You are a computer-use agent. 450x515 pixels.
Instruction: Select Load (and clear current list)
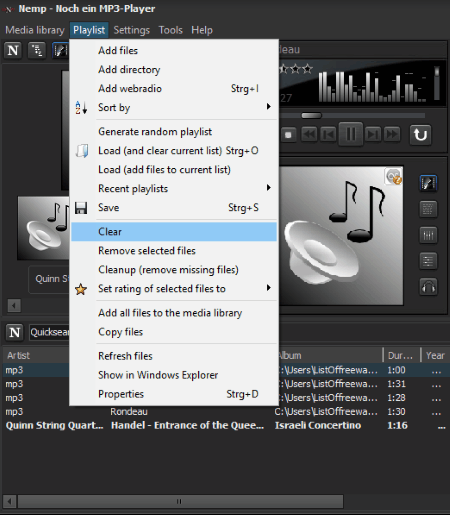click(x=174, y=151)
